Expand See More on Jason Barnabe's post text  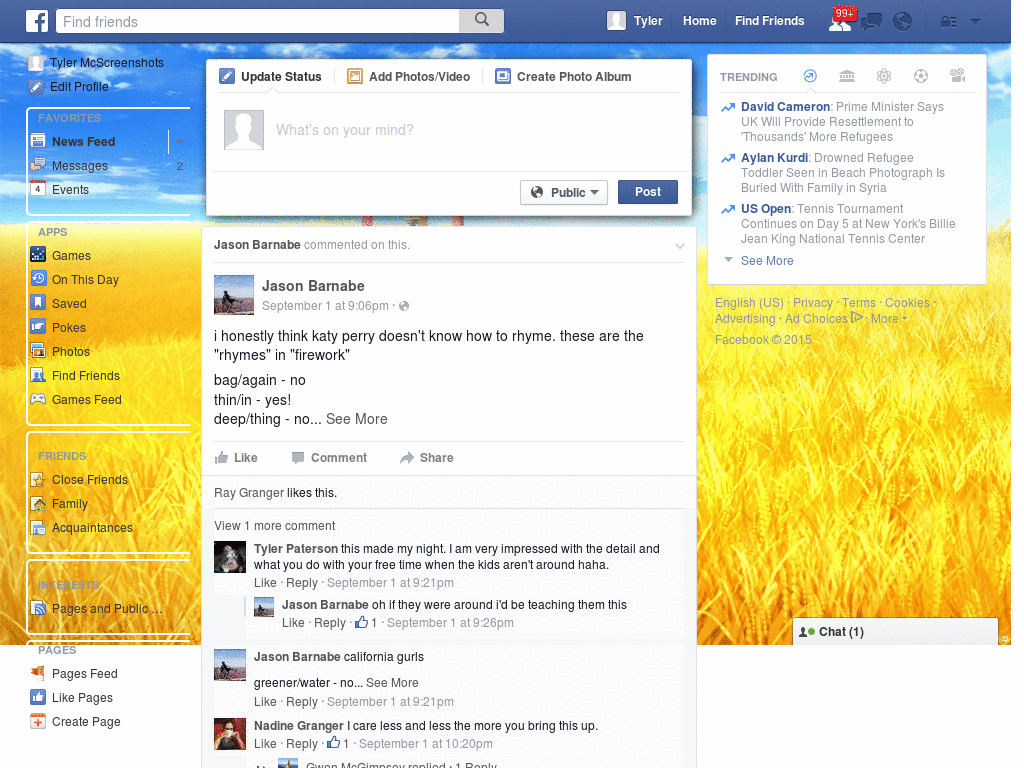[357, 419]
